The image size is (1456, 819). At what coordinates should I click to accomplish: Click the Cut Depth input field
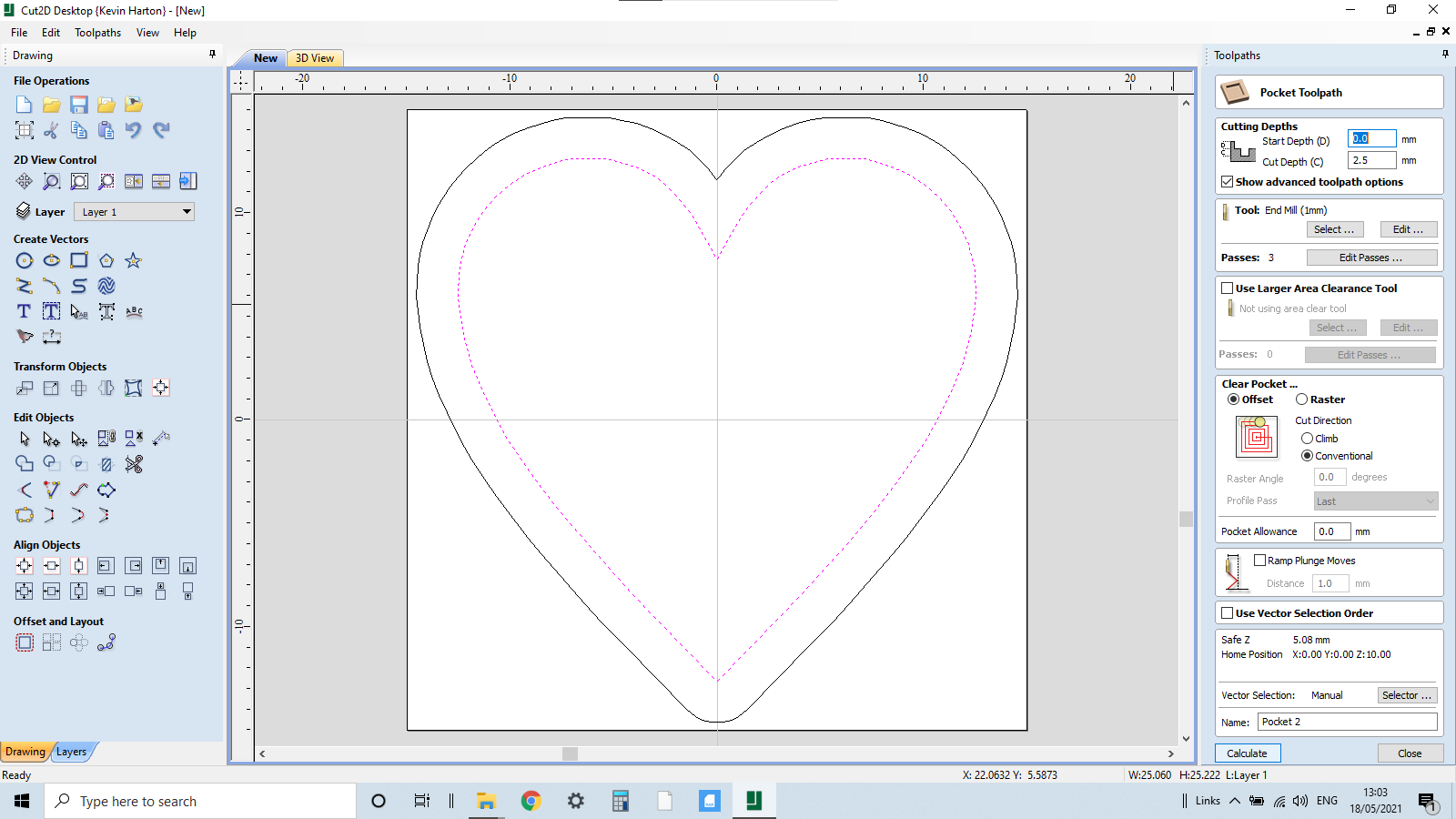pos(1371,160)
